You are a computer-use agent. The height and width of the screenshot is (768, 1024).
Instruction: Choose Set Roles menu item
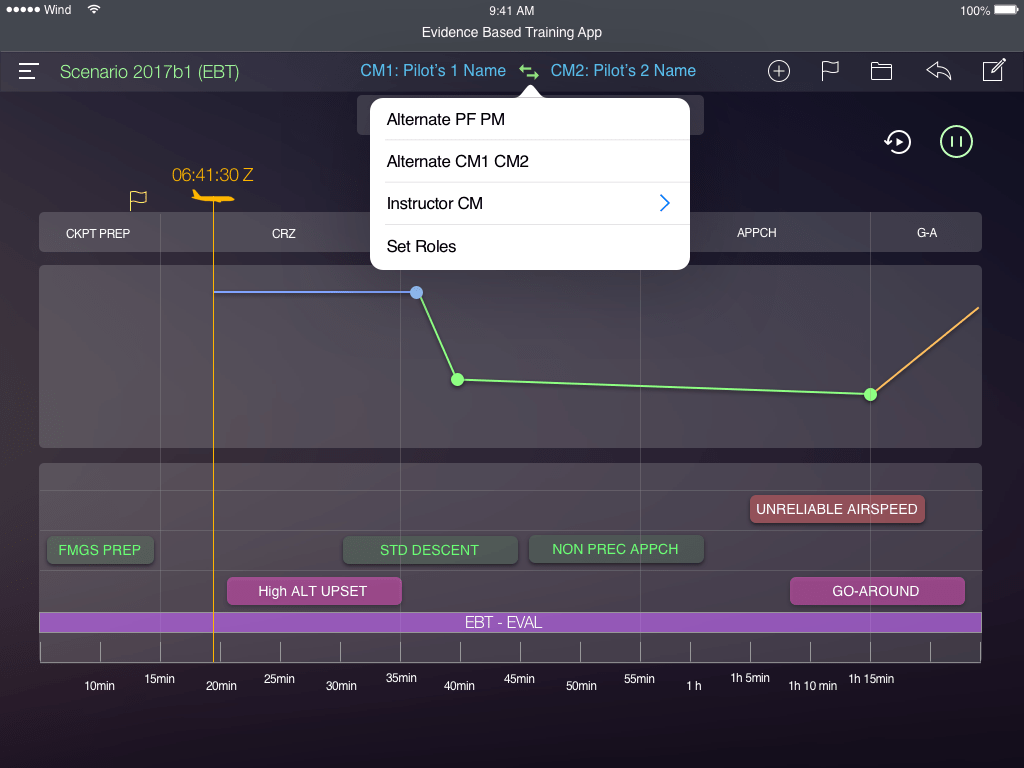click(x=530, y=246)
